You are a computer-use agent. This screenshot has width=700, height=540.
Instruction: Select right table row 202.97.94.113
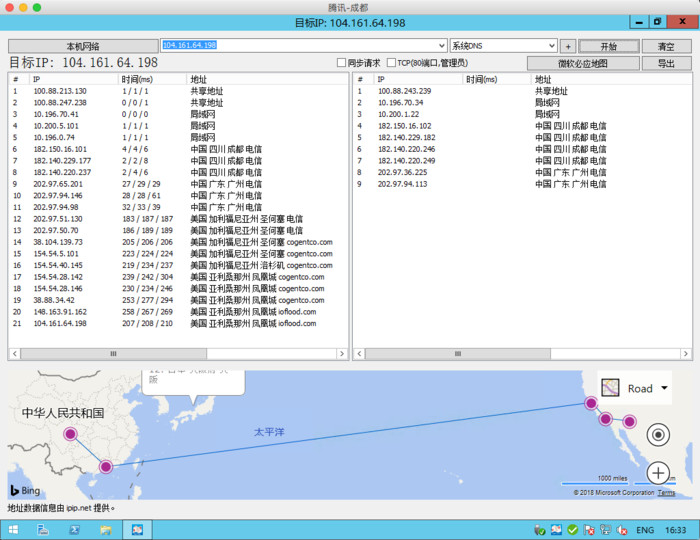[522, 184]
